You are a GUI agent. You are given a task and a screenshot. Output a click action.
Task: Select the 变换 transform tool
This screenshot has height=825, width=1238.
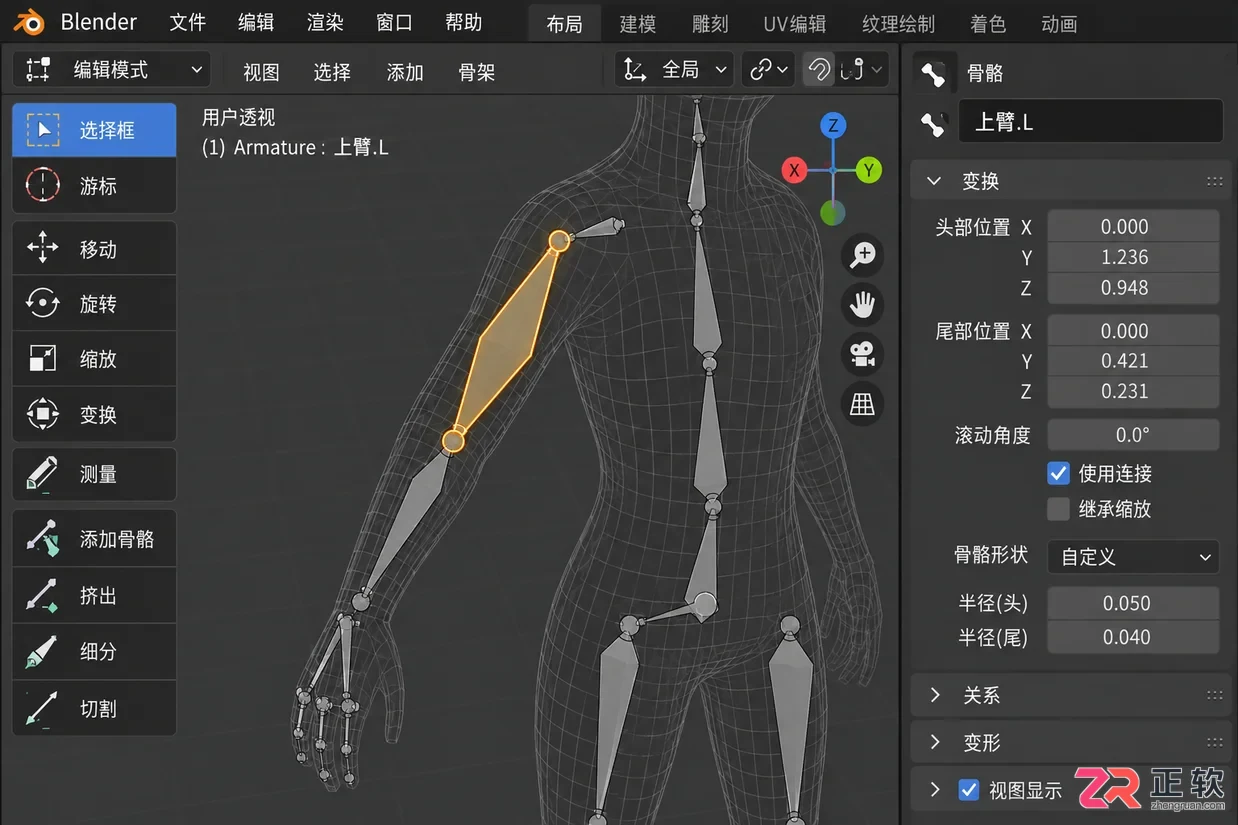tap(94, 414)
